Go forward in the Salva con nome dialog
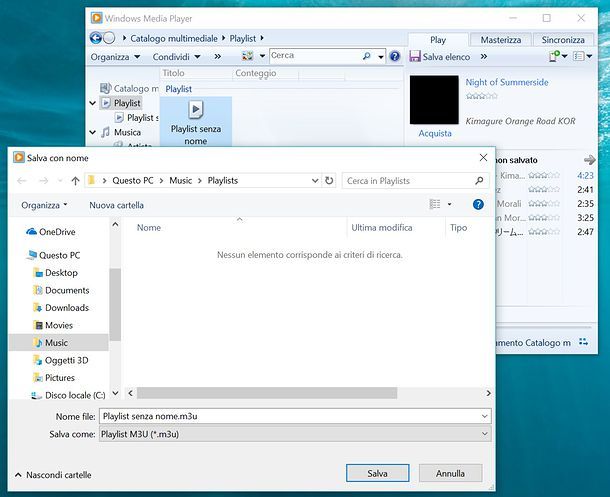This screenshot has width=610, height=497. click(43, 181)
